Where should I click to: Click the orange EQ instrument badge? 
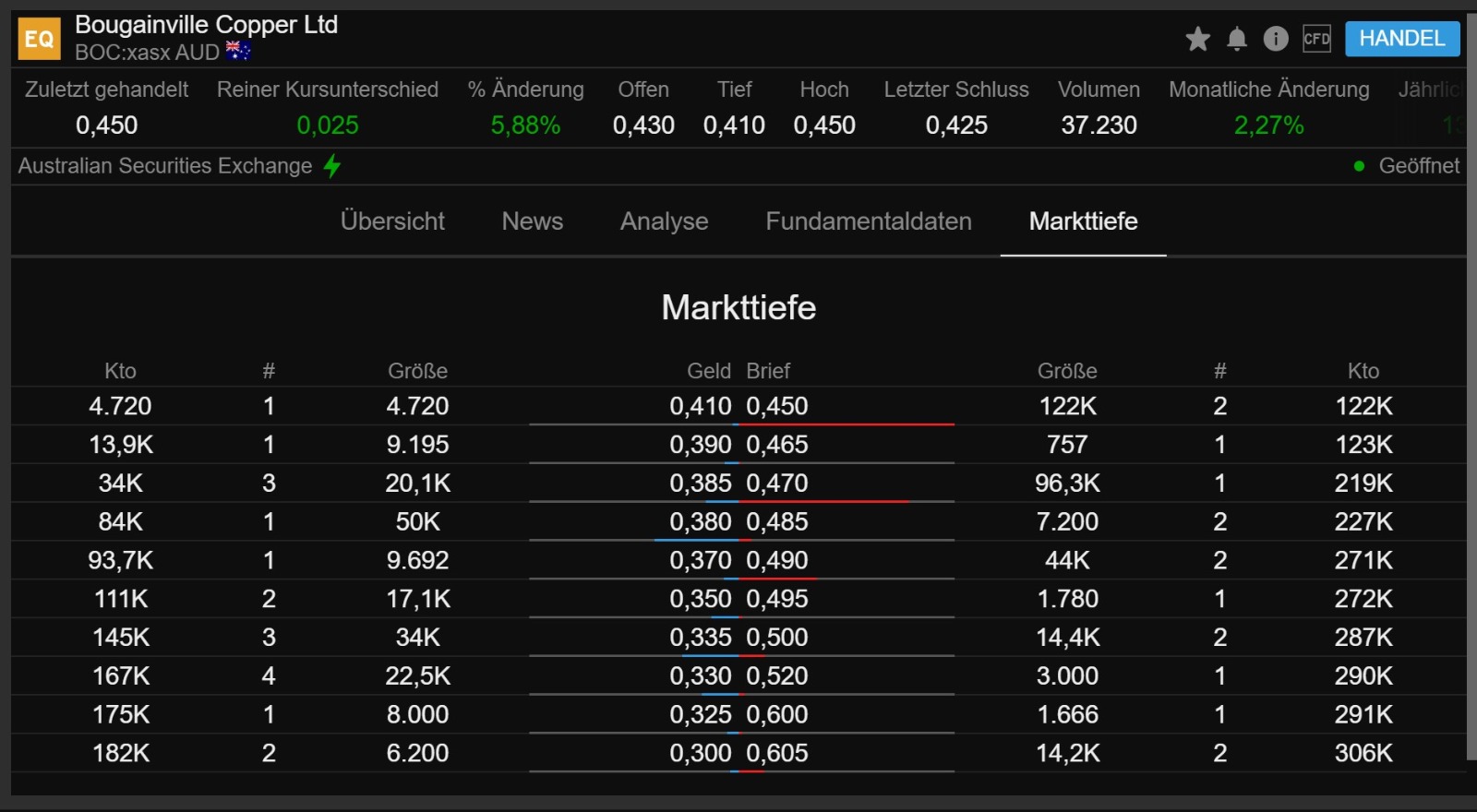click(x=39, y=39)
